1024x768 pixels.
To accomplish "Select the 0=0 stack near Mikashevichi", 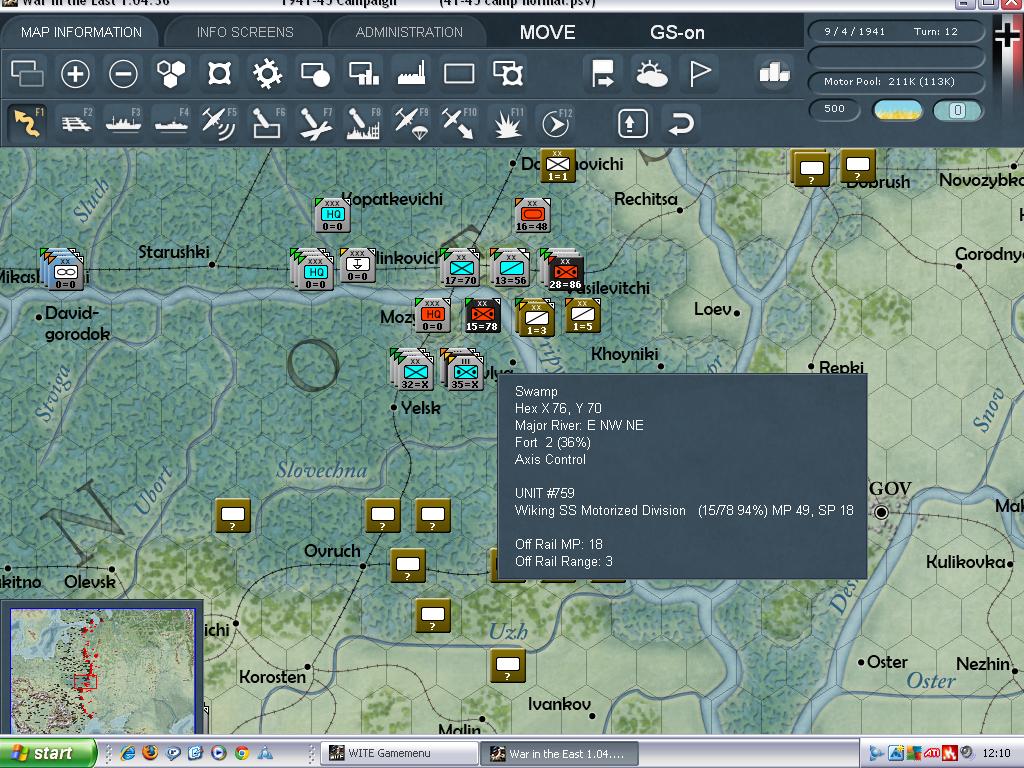I will click(63, 270).
